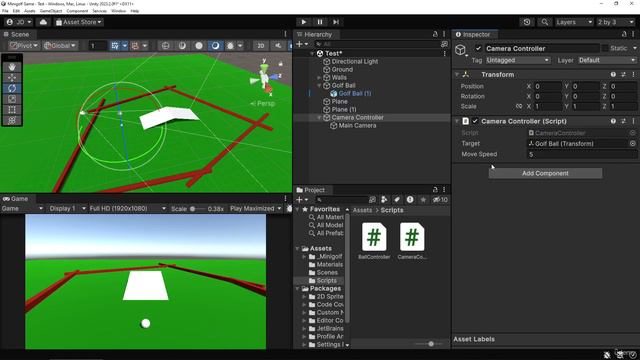Open the search in Hierarchy scene picker icon
The height and width of the screenshot is (360, 640).
[x=444, y=44]
